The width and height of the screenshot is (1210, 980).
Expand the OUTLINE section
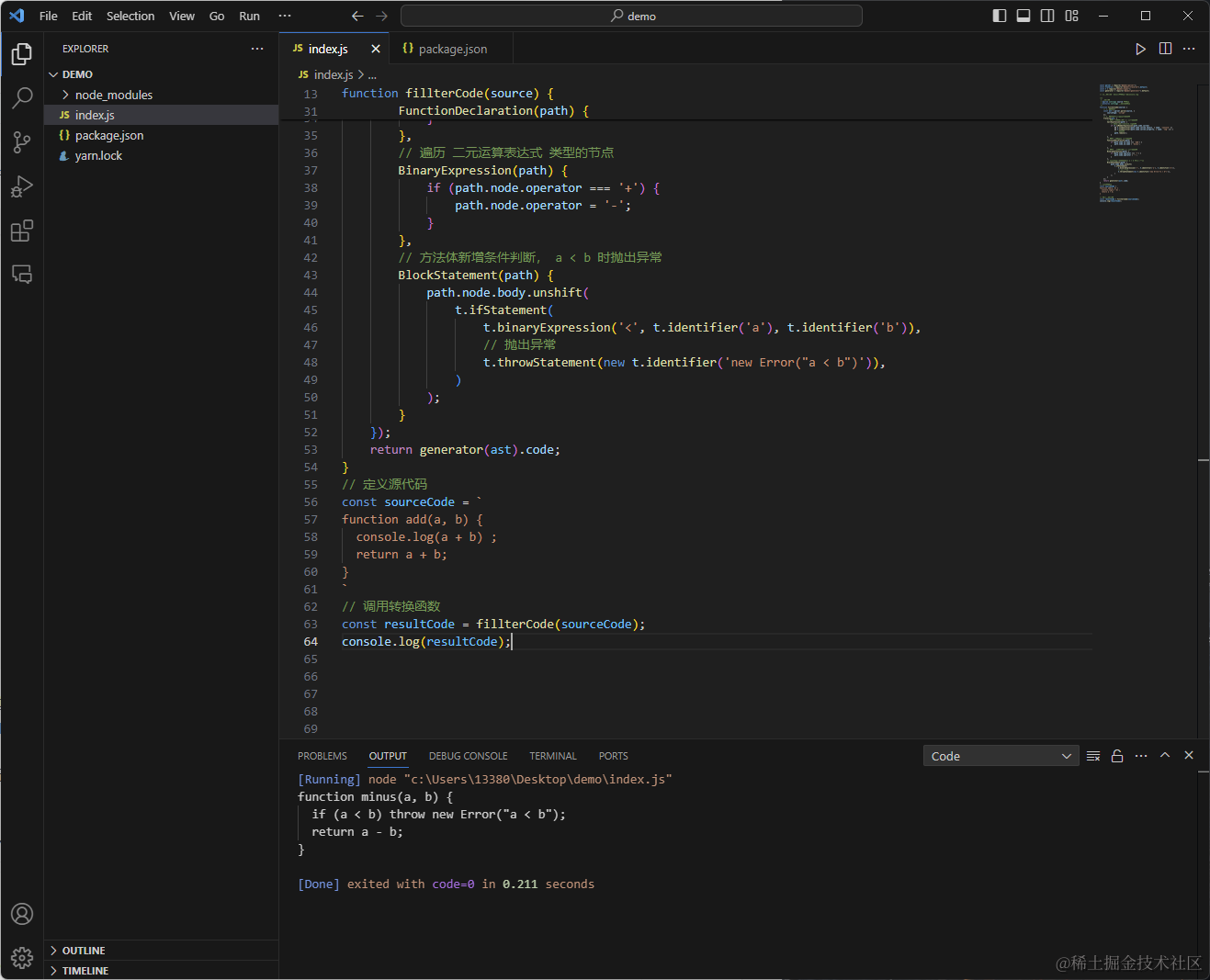click(x=161, y=951)
